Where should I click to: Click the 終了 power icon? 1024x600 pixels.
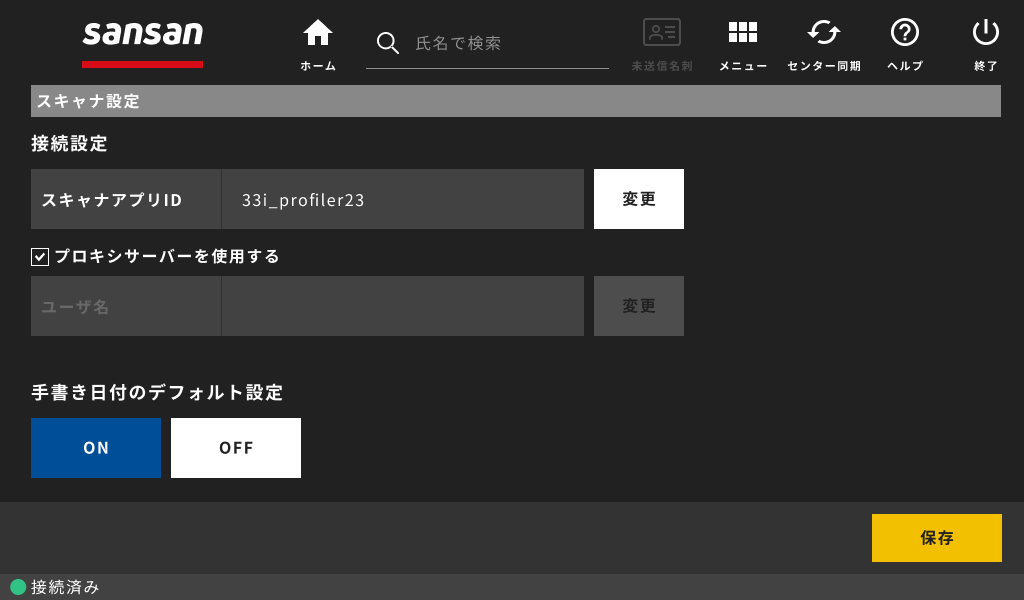985,32
